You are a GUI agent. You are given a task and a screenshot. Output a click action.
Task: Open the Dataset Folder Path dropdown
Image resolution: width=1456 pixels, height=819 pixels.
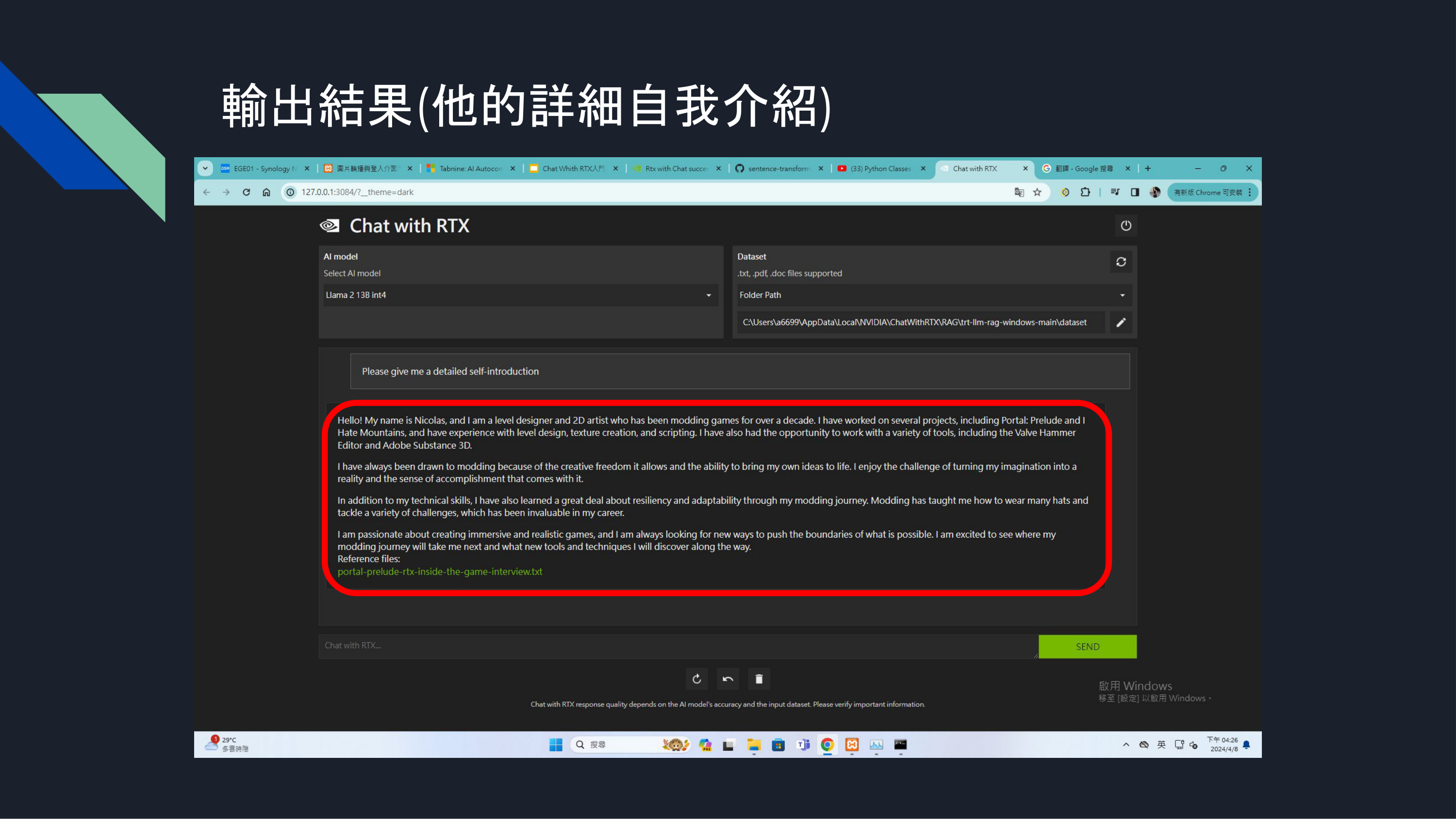point(934,295)
